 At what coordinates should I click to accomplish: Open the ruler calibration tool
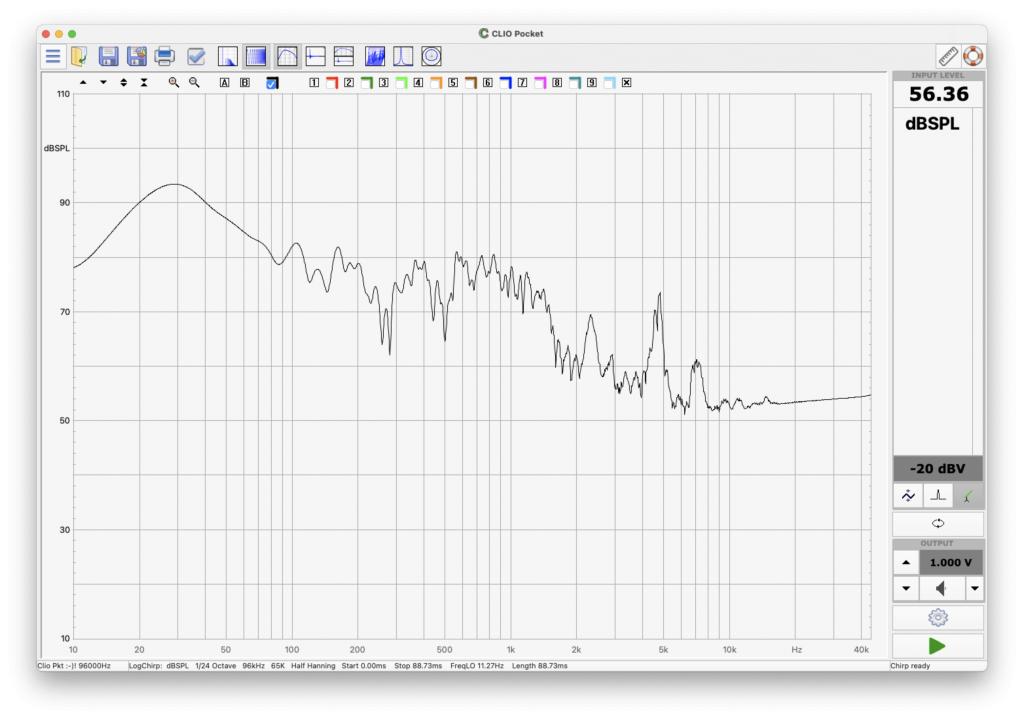pos(948,56)
